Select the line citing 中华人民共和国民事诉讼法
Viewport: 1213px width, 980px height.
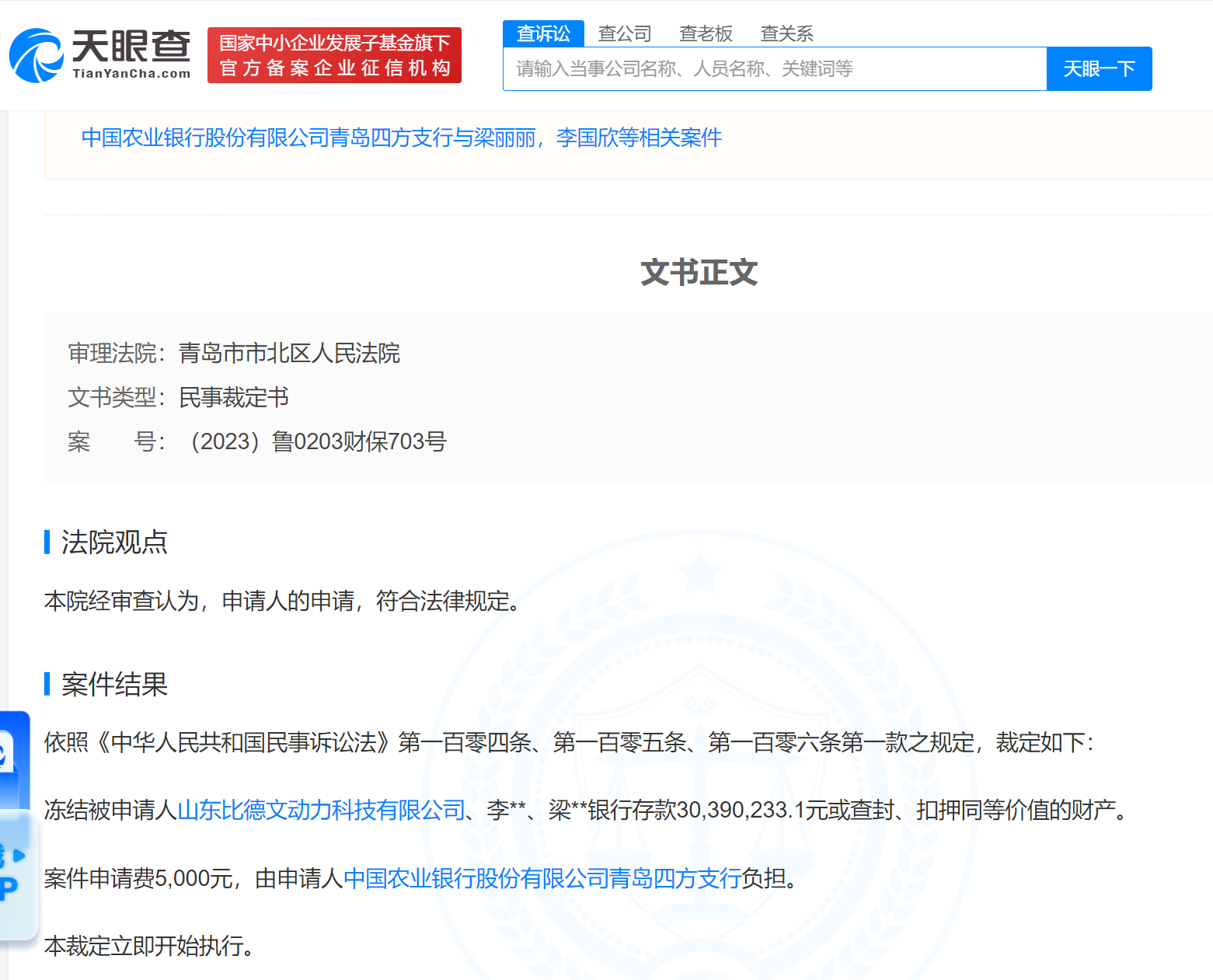pos(570,742)
